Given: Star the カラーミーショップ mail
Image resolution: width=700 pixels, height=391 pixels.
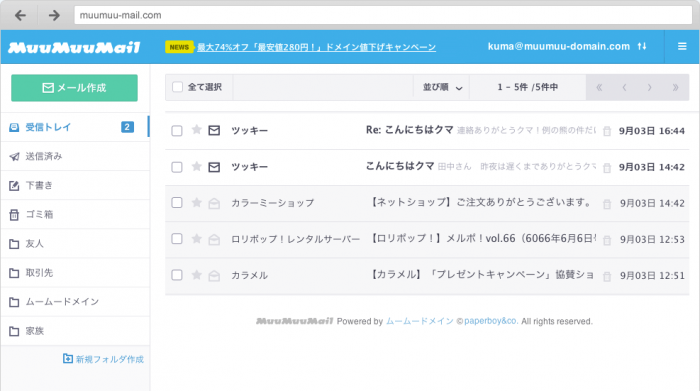Looking at the screenshot, I should point(196,203).
